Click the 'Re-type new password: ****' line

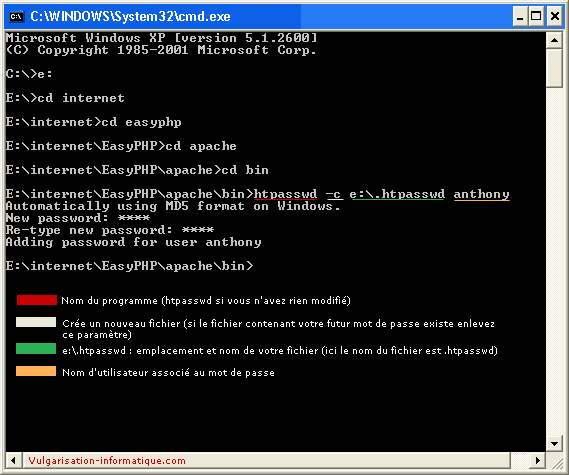[x=110, y=230]
